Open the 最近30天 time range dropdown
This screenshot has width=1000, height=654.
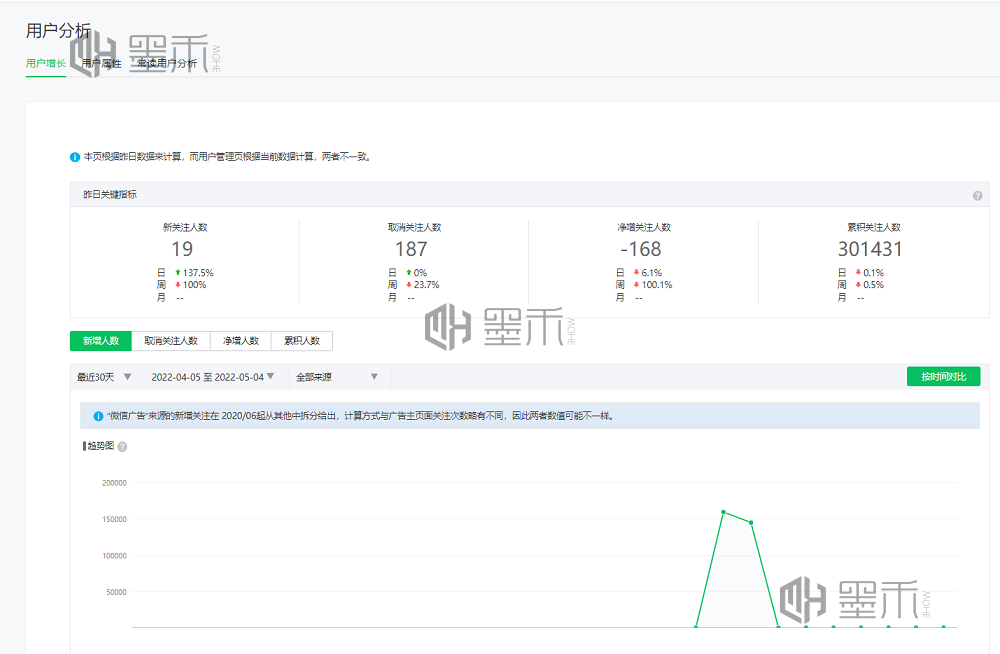(x=104, y=377)
